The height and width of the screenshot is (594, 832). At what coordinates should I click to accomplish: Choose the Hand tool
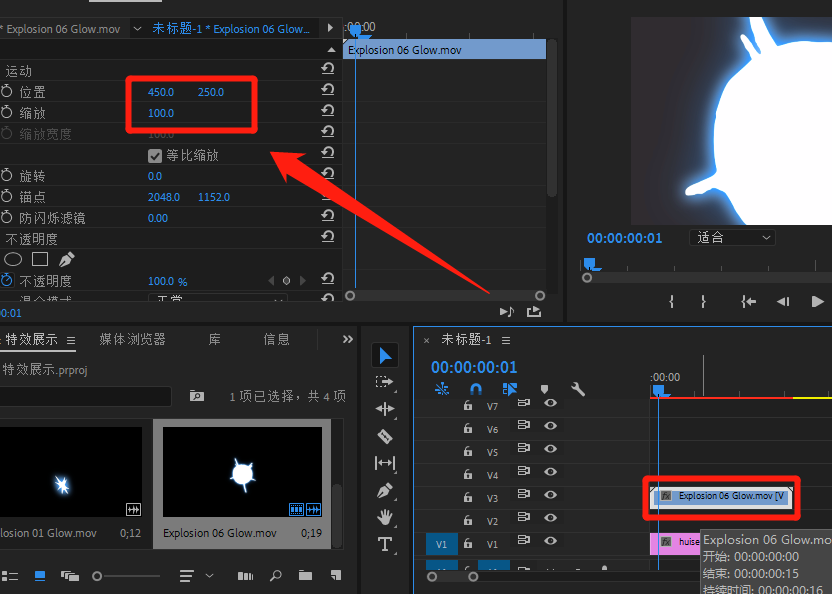(385, 517)
